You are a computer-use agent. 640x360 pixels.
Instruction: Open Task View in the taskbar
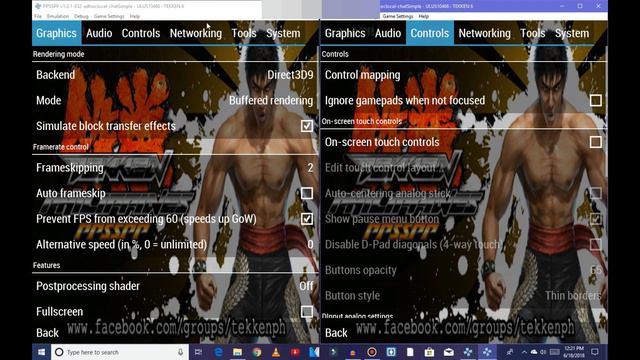click(x=198, y=352)
